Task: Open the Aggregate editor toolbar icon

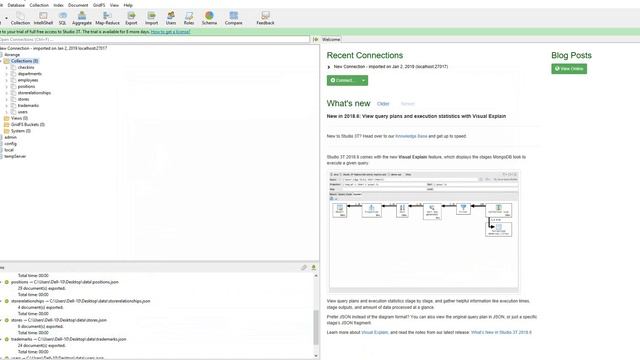Action: coord(82,18)
